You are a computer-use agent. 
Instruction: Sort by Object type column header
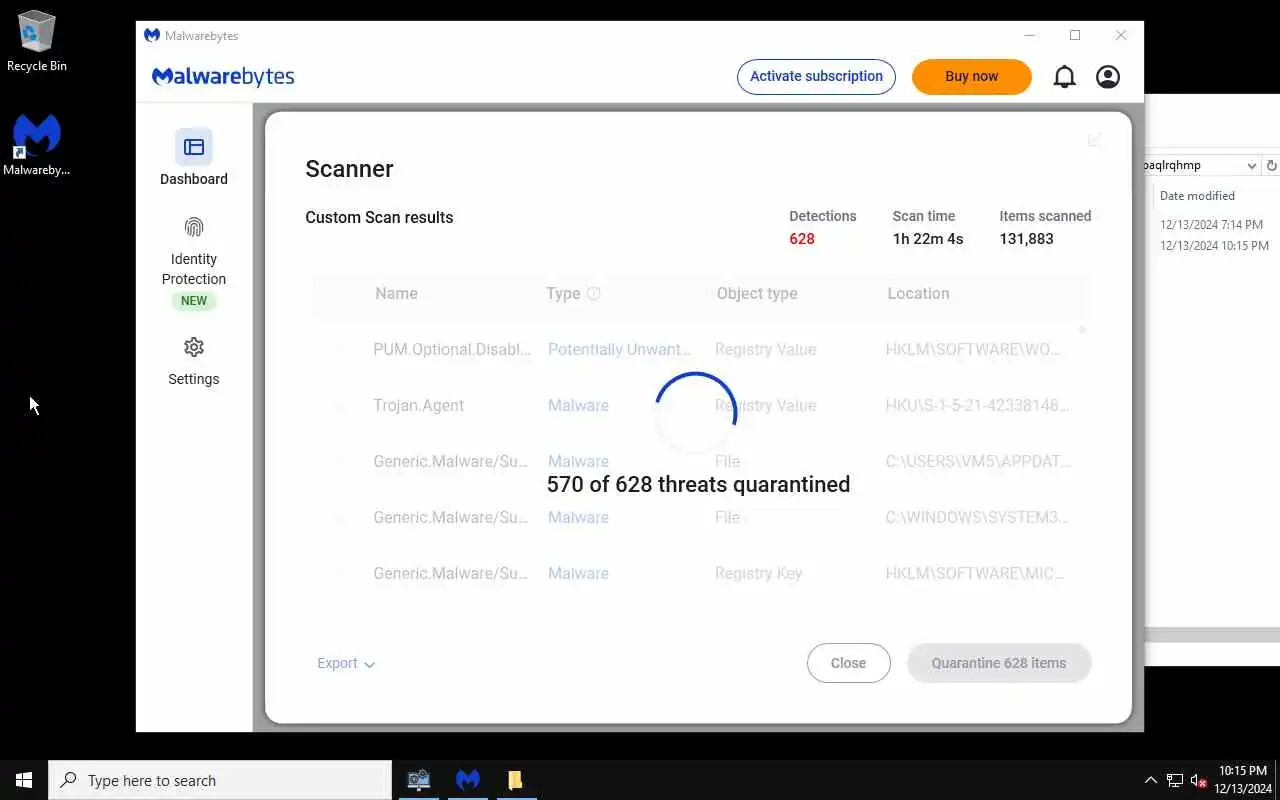pyautogui.click(x=757, y=293)
